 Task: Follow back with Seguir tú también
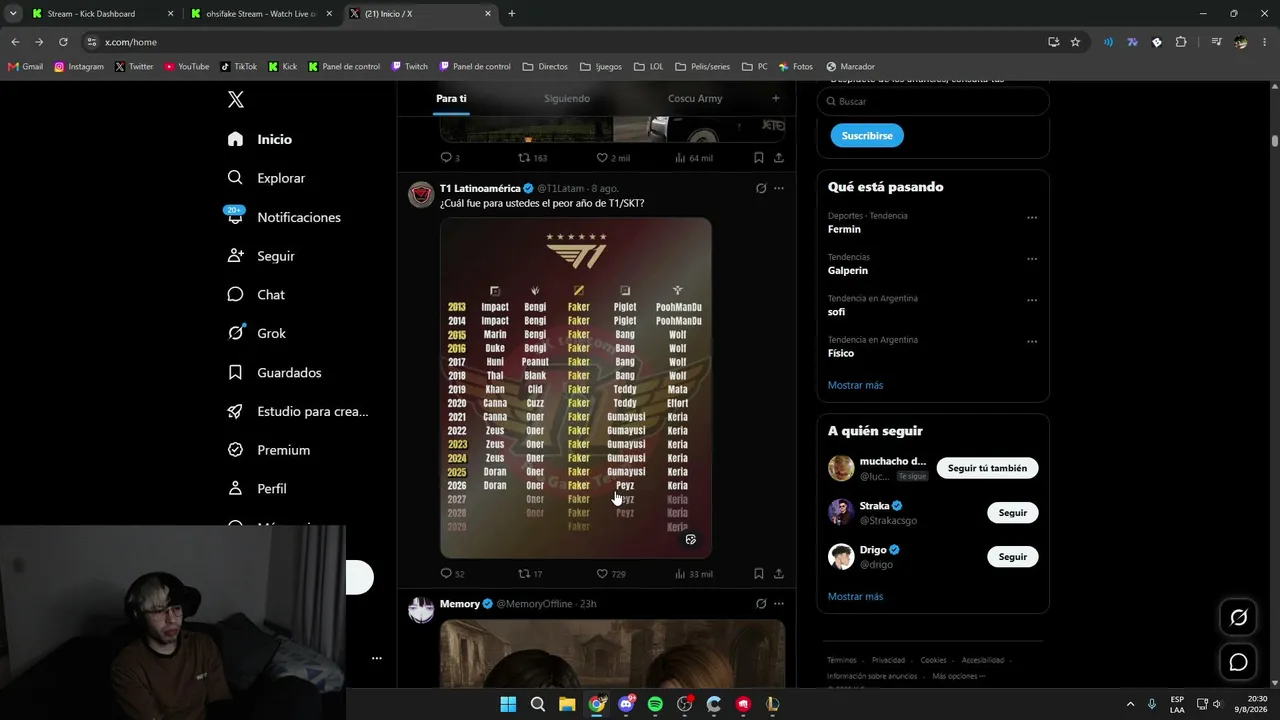point(987,468)
